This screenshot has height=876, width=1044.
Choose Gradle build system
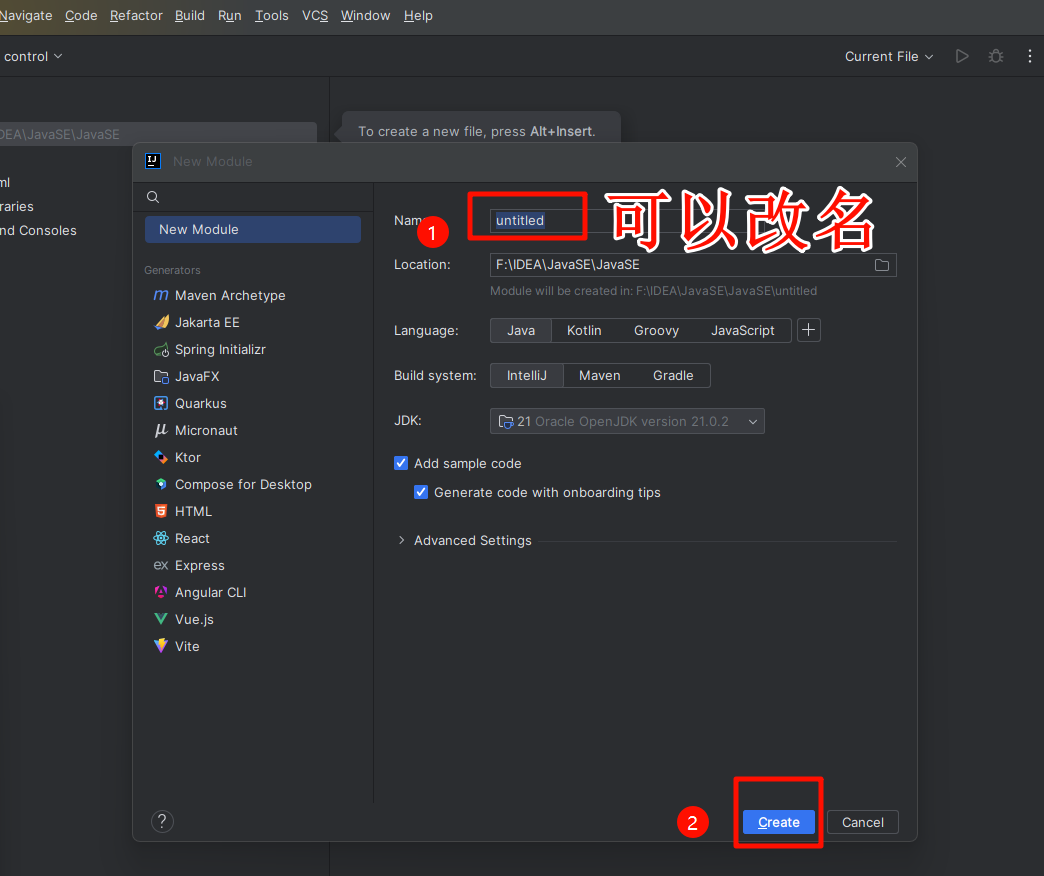pyautogui.click(x=673, y=375)
